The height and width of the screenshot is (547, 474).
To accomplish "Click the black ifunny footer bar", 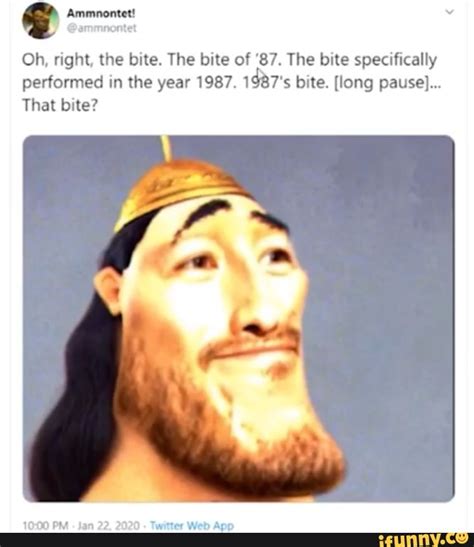I will pos(237,540).
